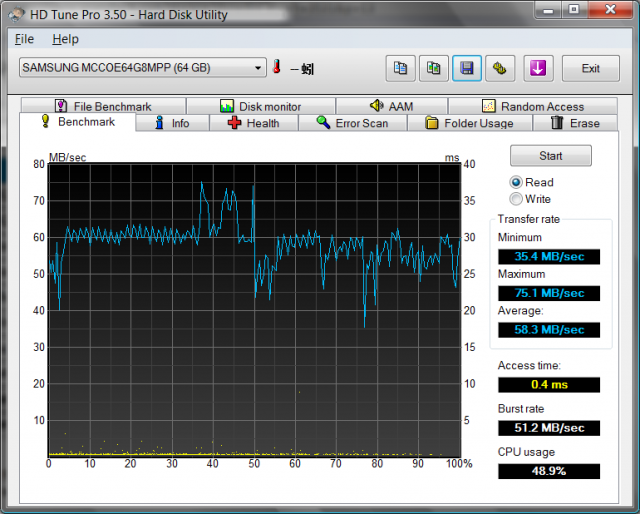The width and height of the screenshot is (640, 514).
Task: Click the Access time 0.4 ms value
Action: click(549, 385)
